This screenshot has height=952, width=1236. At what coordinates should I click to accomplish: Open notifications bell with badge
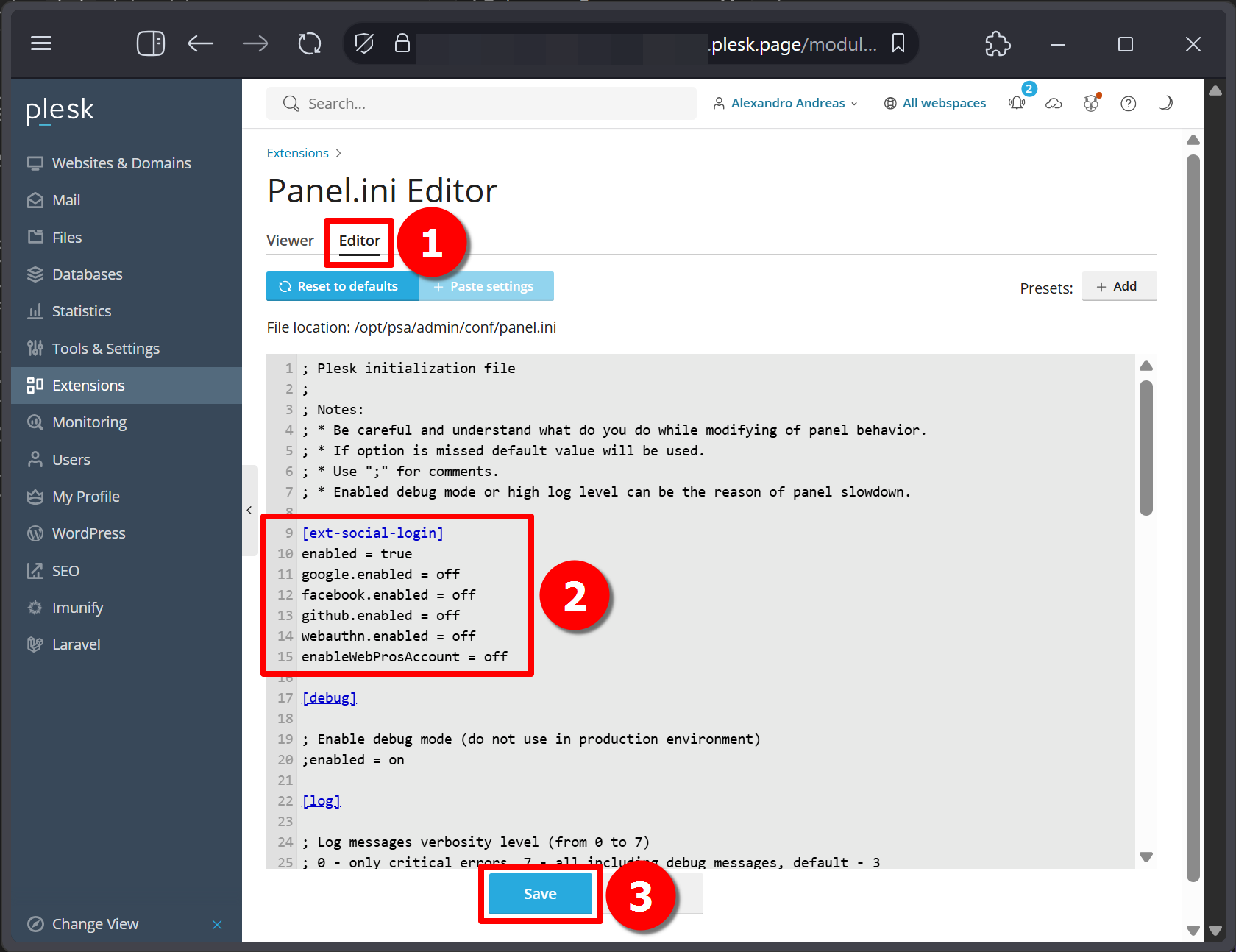click(x=1017, y=103)
